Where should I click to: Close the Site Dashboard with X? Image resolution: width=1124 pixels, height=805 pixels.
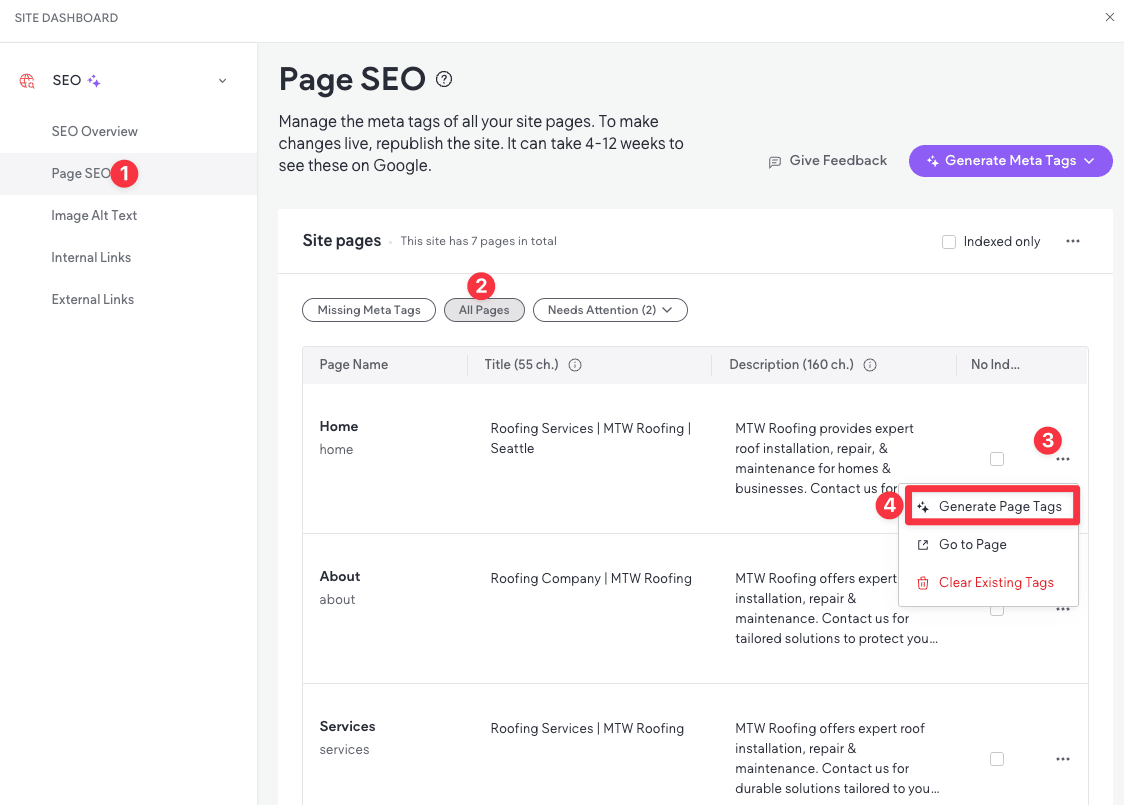coord(1109,17)
